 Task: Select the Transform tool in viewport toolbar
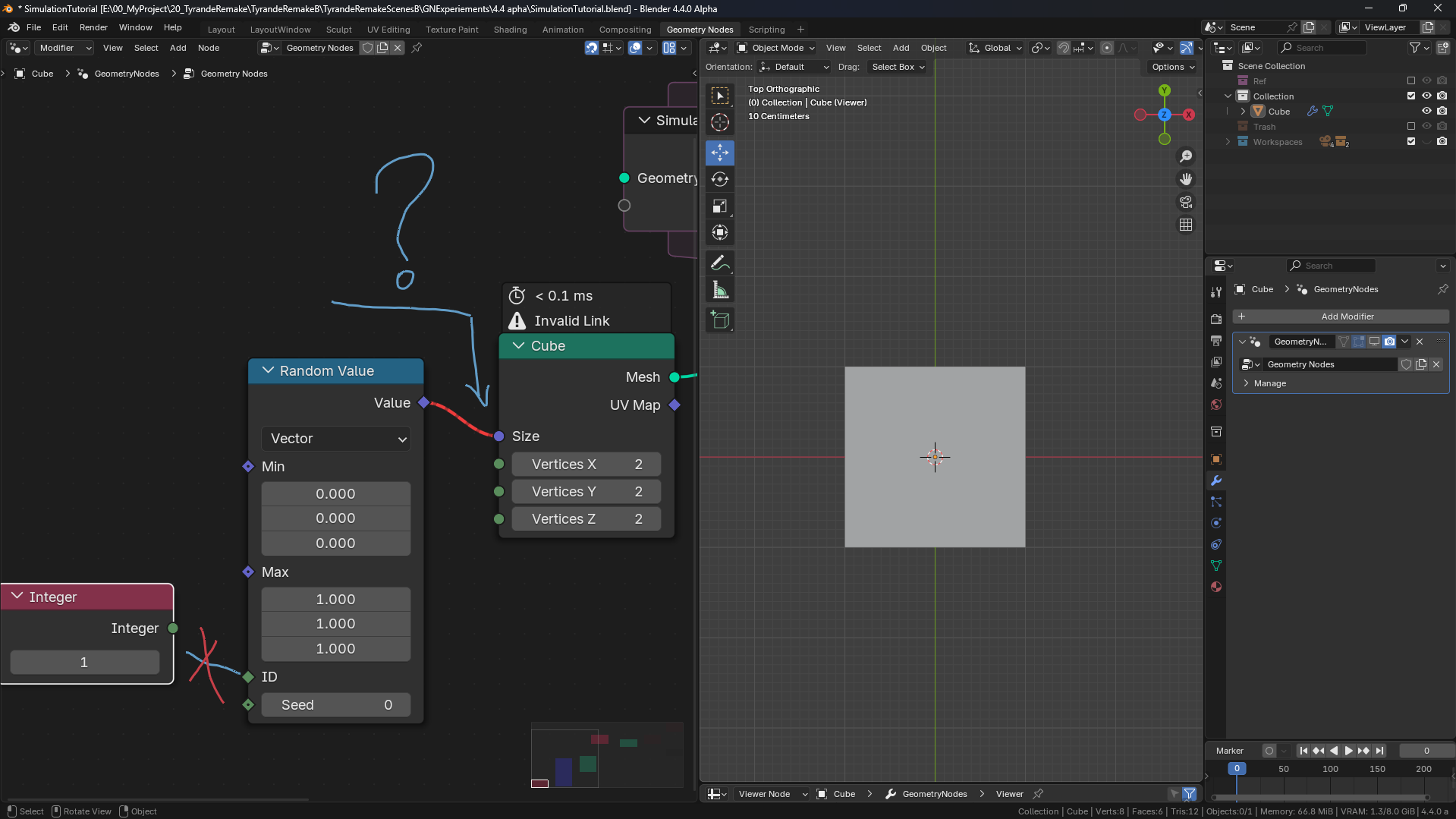tap(719, 232)
